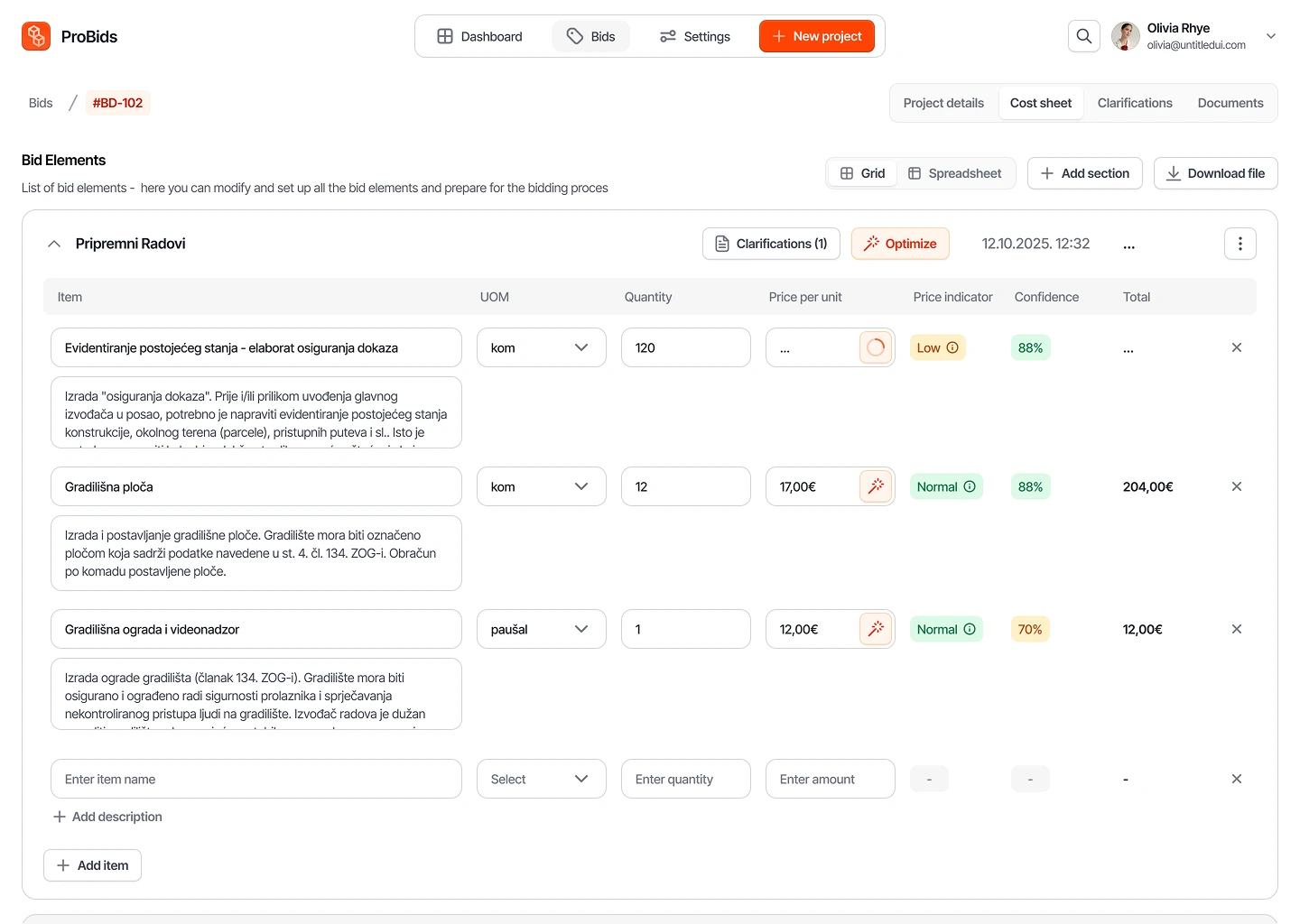Open the Pripremni Radovi options menu

[x=1240, y=244]
